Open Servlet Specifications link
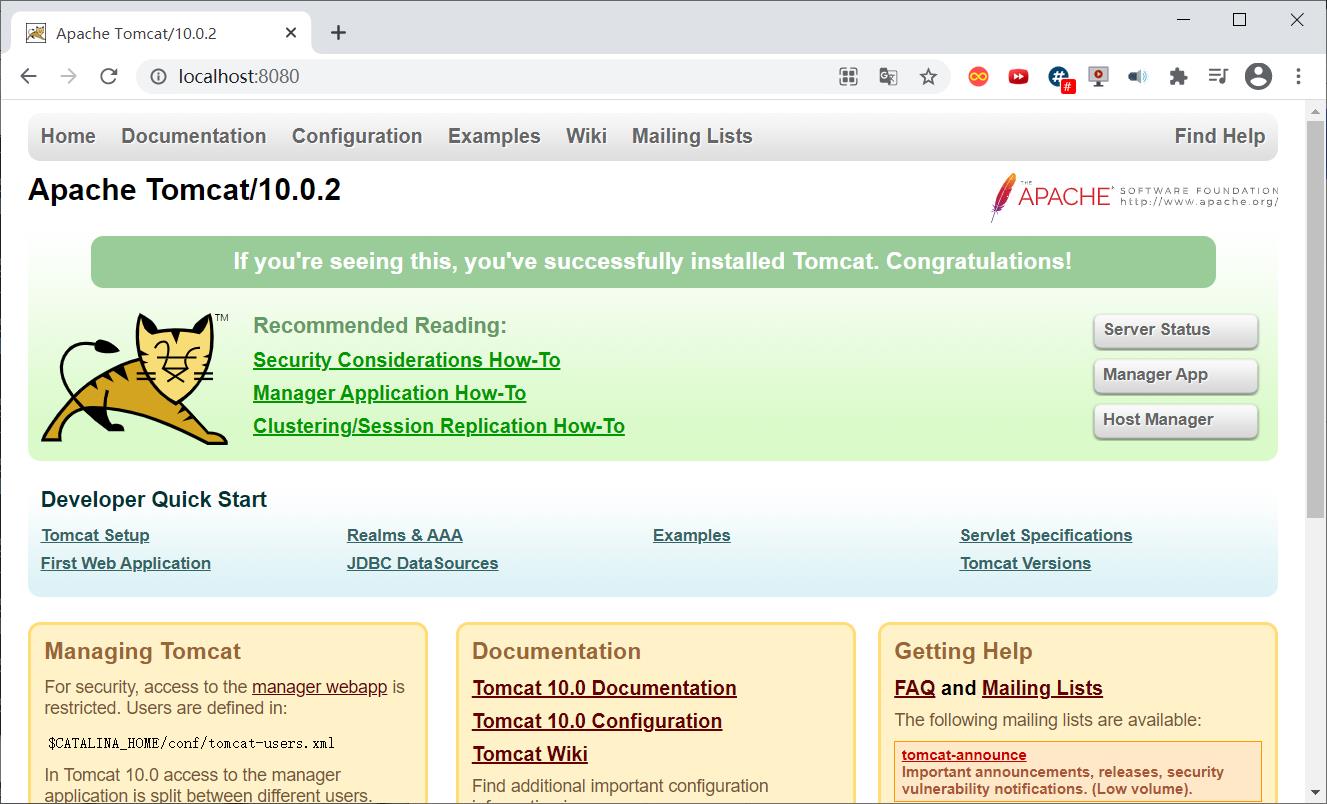1327x804 pixels. click(1046, 535)
